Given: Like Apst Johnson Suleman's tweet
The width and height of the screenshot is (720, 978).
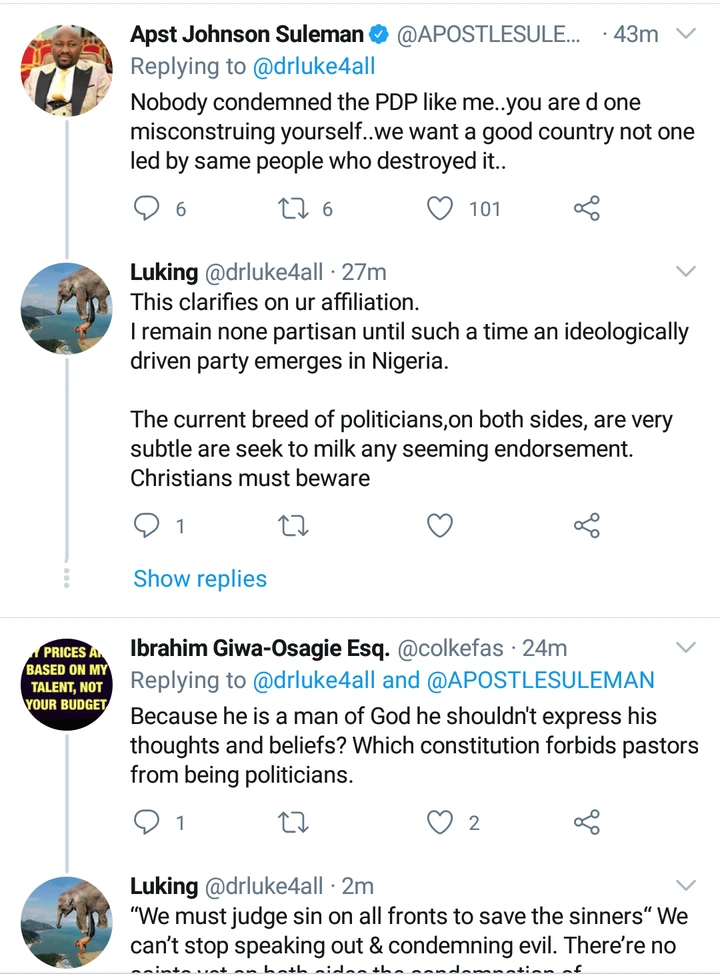Looking at the screenshot, I should click(440, 208).
